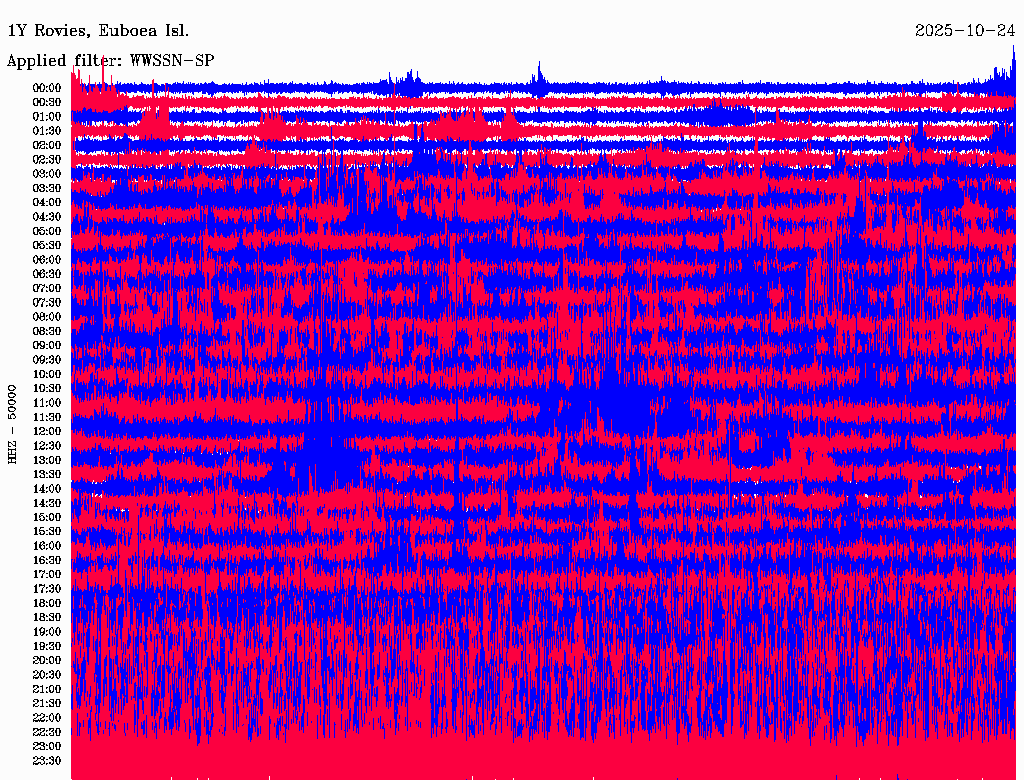This screenshot has height=780, width=1024.
Task: Select the 00:30 time row label
Action: [x=47, y=103]
